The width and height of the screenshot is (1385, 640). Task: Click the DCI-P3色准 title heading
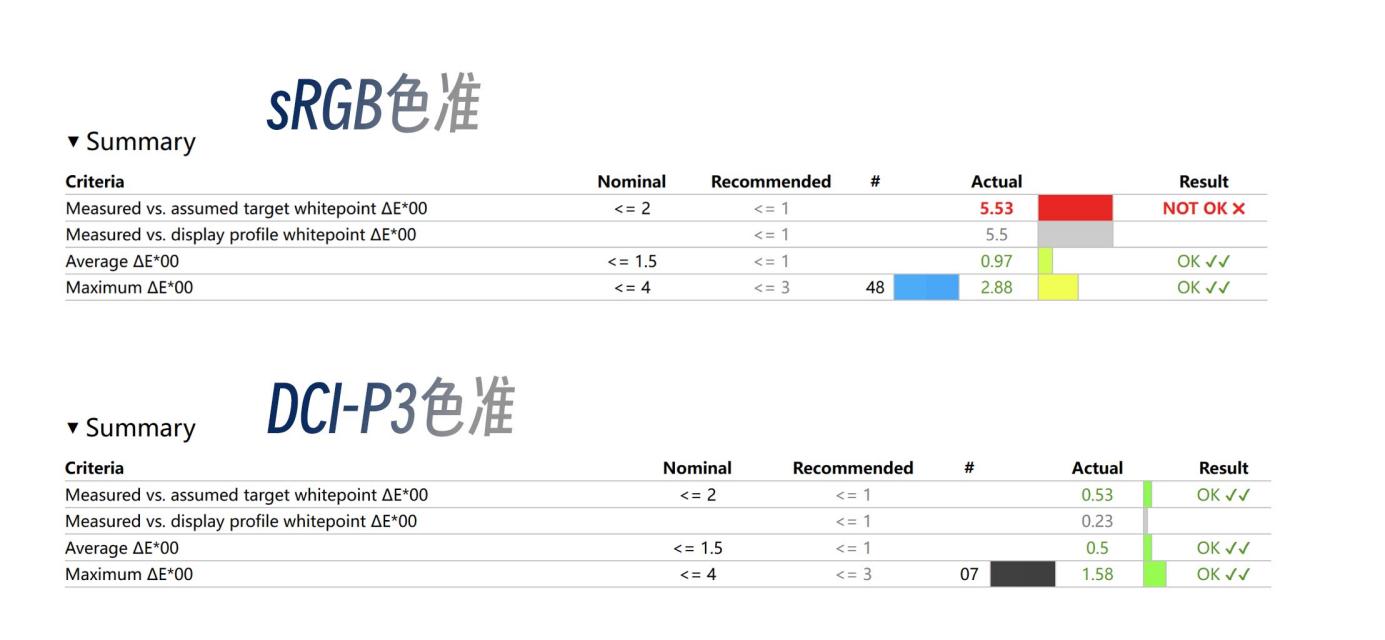click(x=390, y=409)
